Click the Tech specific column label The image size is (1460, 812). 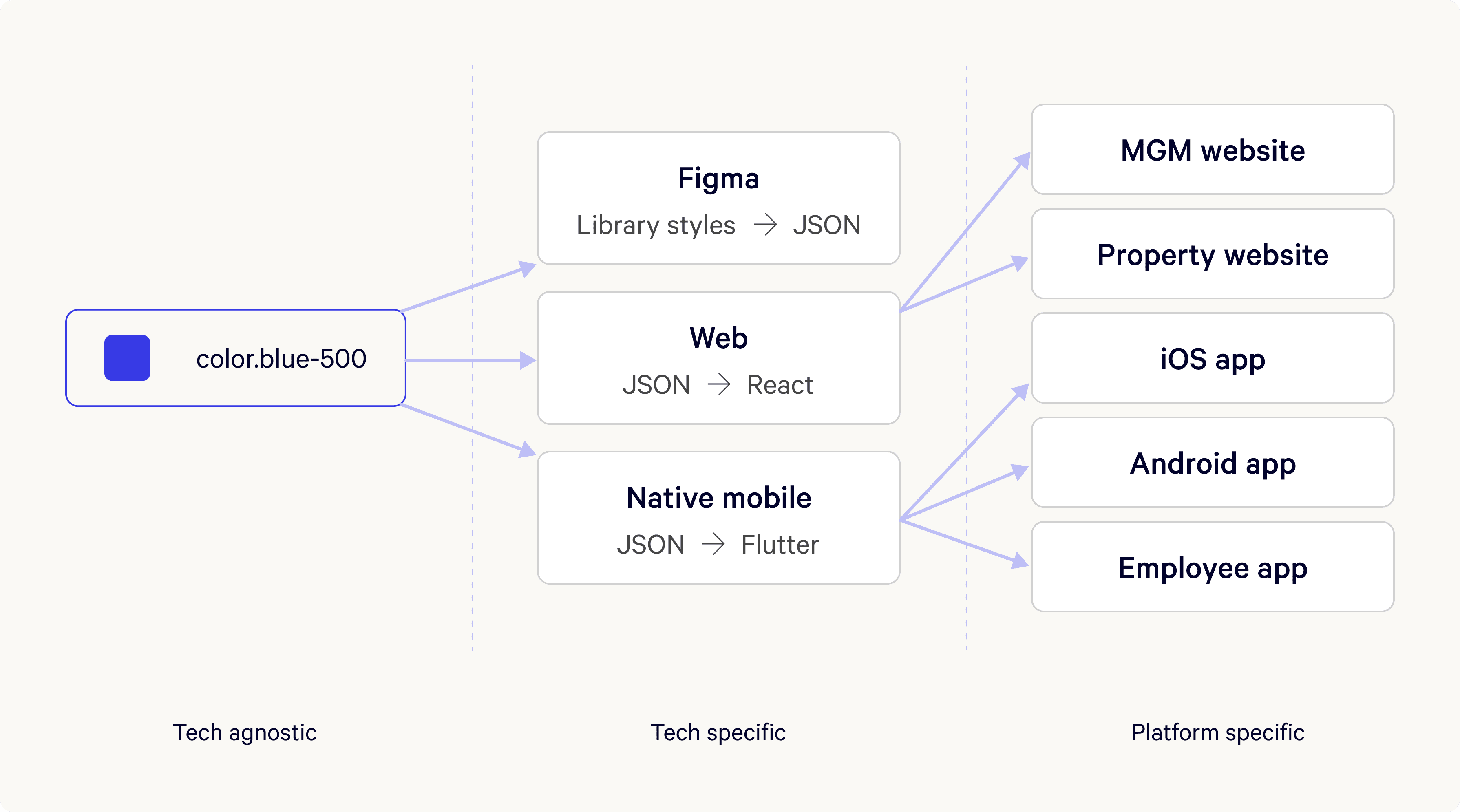click(718, 732)
